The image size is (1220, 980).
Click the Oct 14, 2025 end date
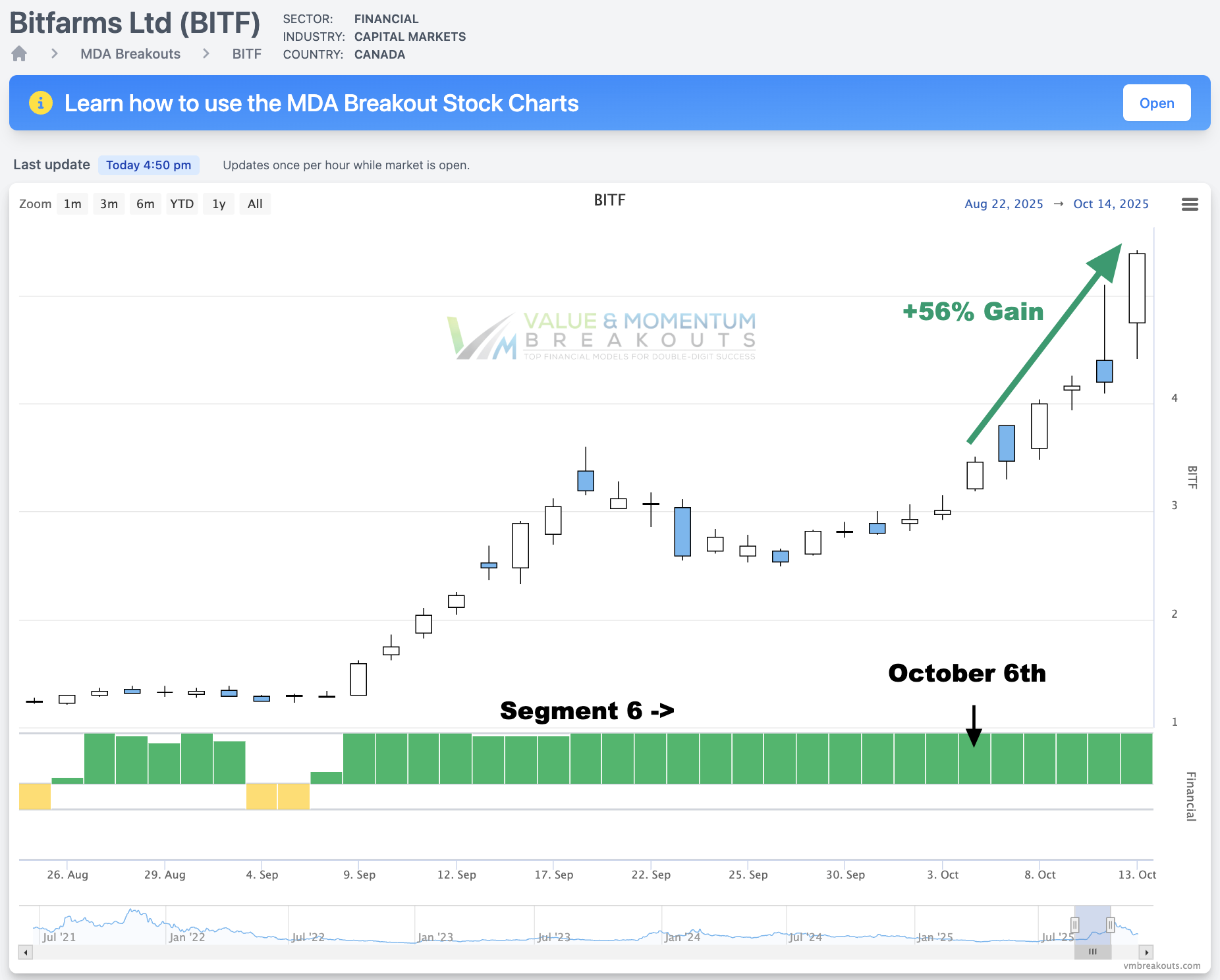pos(1111,204)
